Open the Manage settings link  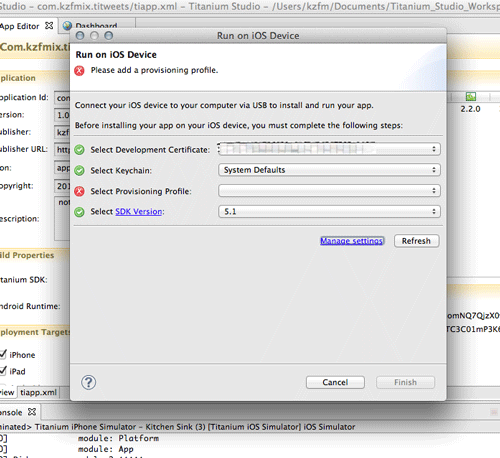(352, 241)
